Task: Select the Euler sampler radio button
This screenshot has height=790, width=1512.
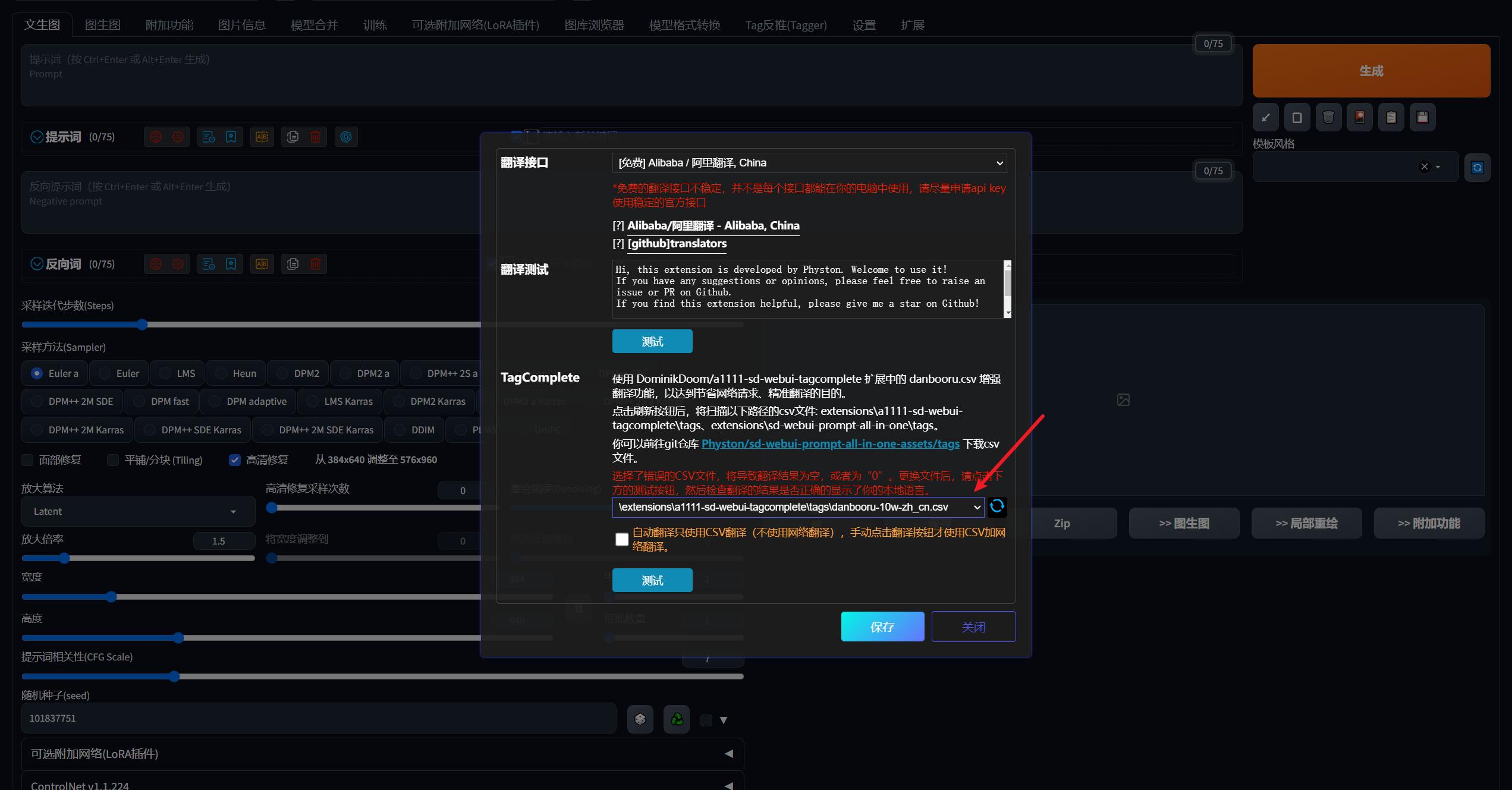Action: [105, 373]
